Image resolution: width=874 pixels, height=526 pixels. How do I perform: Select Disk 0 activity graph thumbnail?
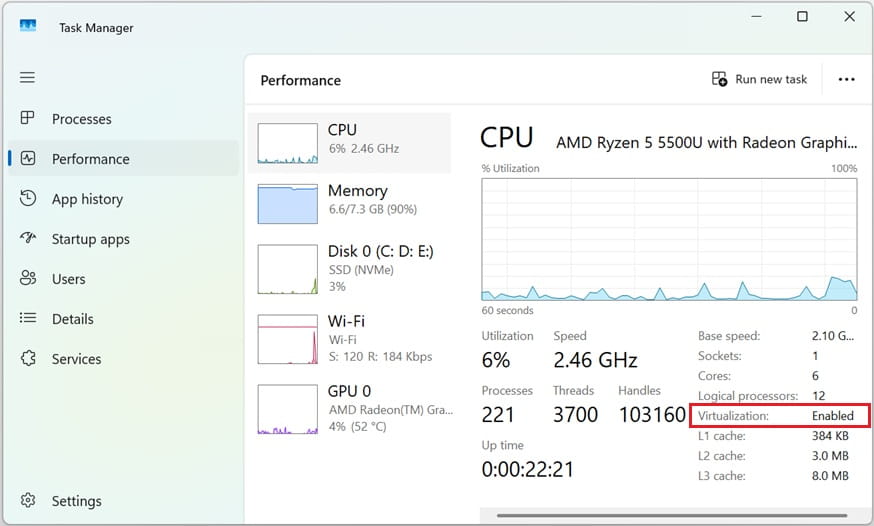coord(288,269)
